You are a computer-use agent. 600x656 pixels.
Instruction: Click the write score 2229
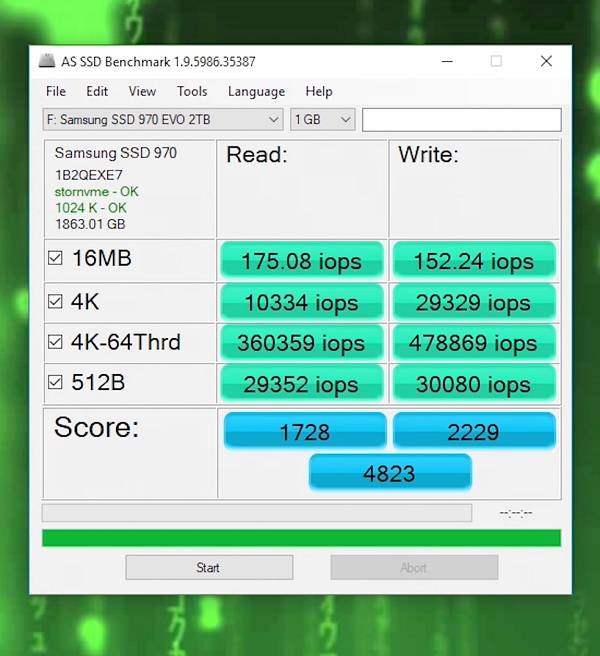pyautogui.click(x=474, y=431)
